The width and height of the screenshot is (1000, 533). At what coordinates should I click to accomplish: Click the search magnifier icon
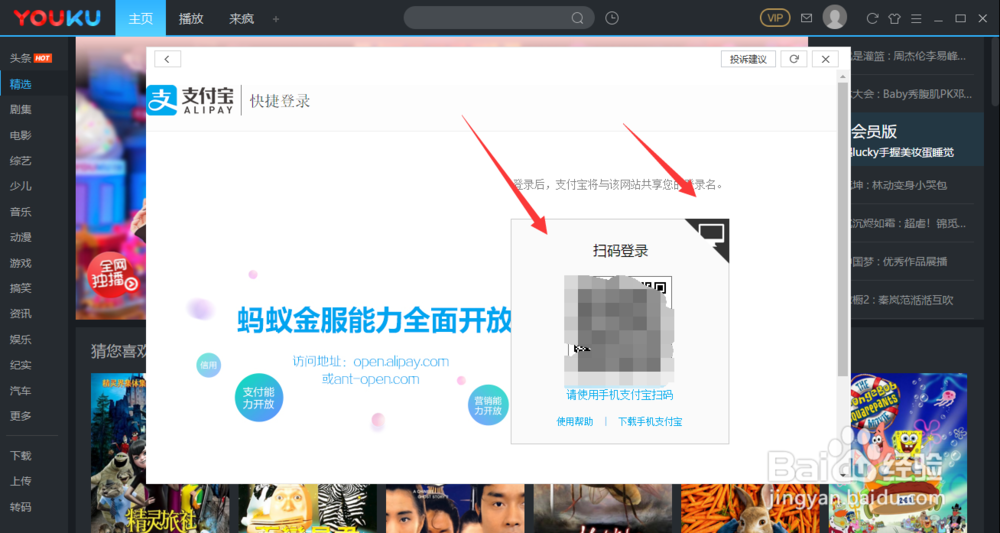[577, 18]
